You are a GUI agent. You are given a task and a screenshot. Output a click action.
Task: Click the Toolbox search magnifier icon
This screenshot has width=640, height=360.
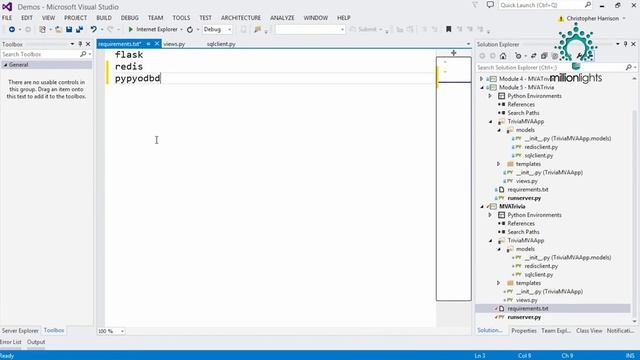[83, 54]
